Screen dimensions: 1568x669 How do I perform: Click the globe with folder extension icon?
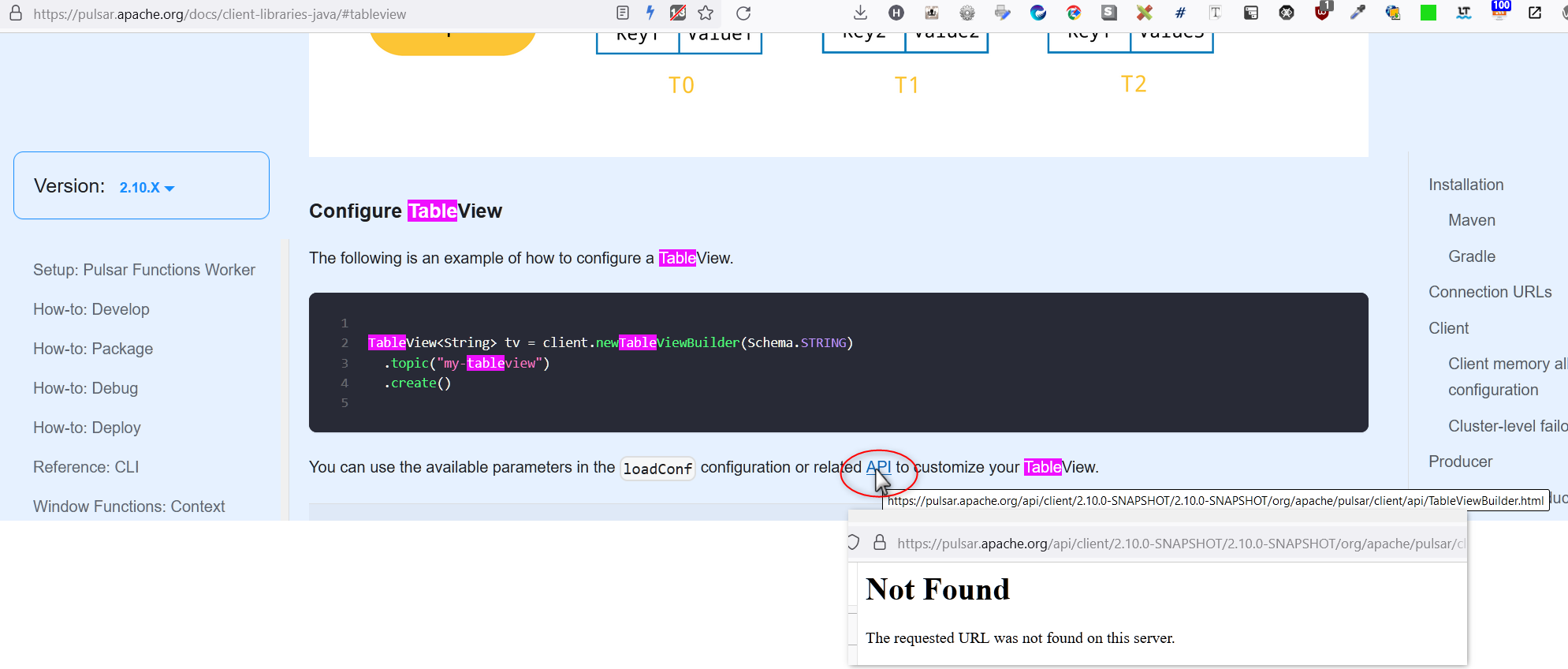tap(1393, 13)
